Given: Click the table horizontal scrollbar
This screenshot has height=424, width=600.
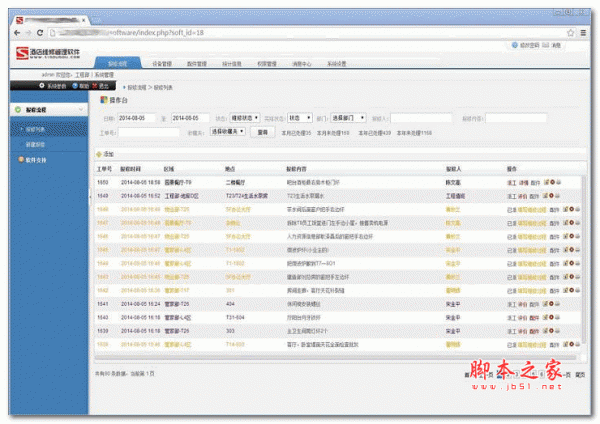Looking at the screenshot, I should click(336, 357).
